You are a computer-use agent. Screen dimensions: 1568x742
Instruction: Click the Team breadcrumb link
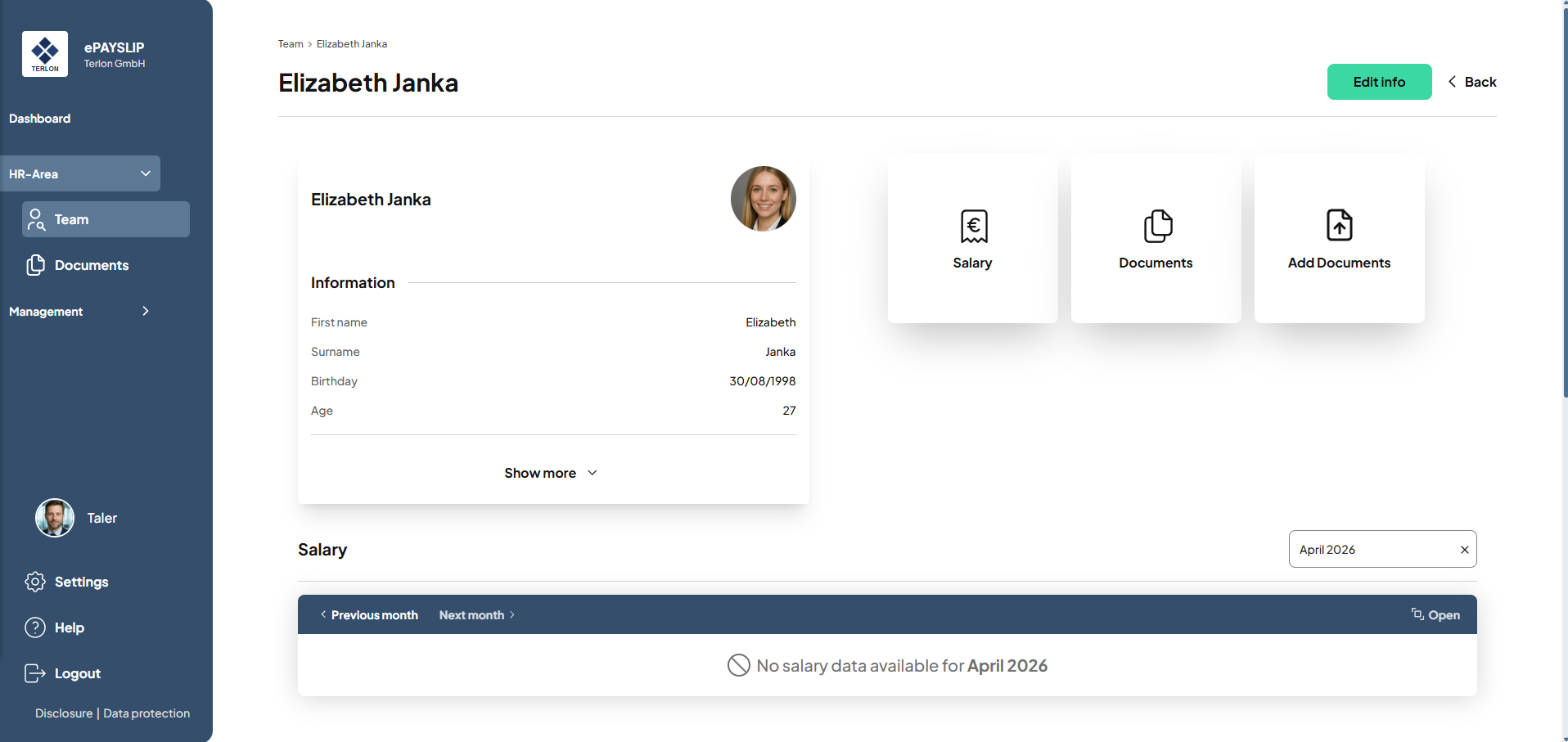click(291, 44)
